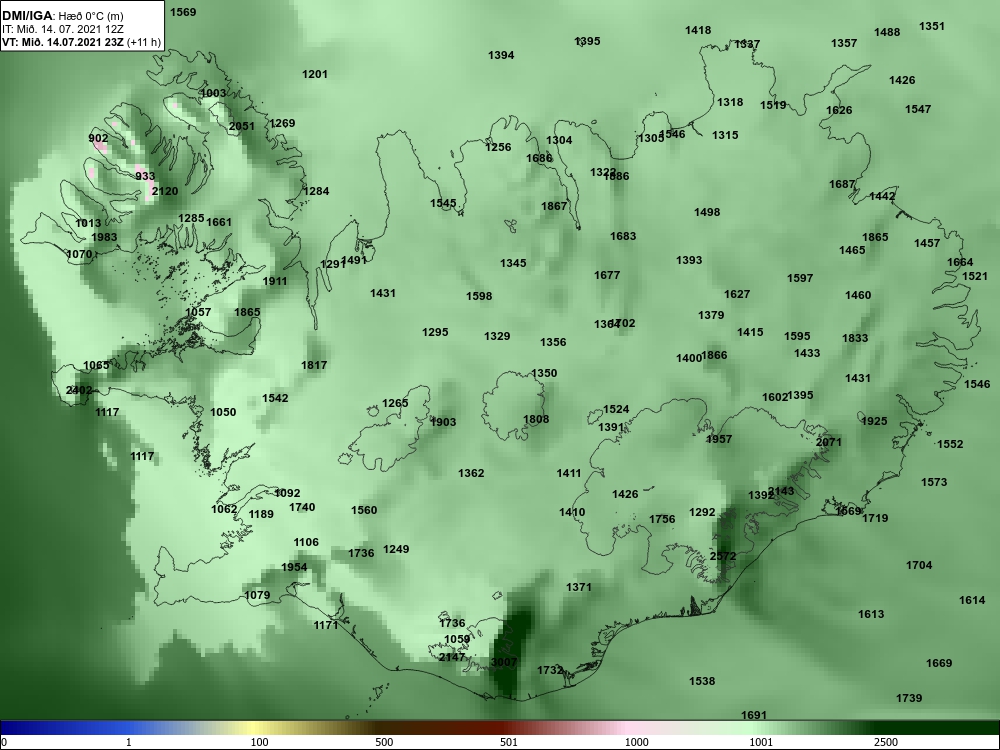Select the 1050 reading
The width and height of the screenshot is (1000, 750).
pyautogui.click(x=223, y=412)
